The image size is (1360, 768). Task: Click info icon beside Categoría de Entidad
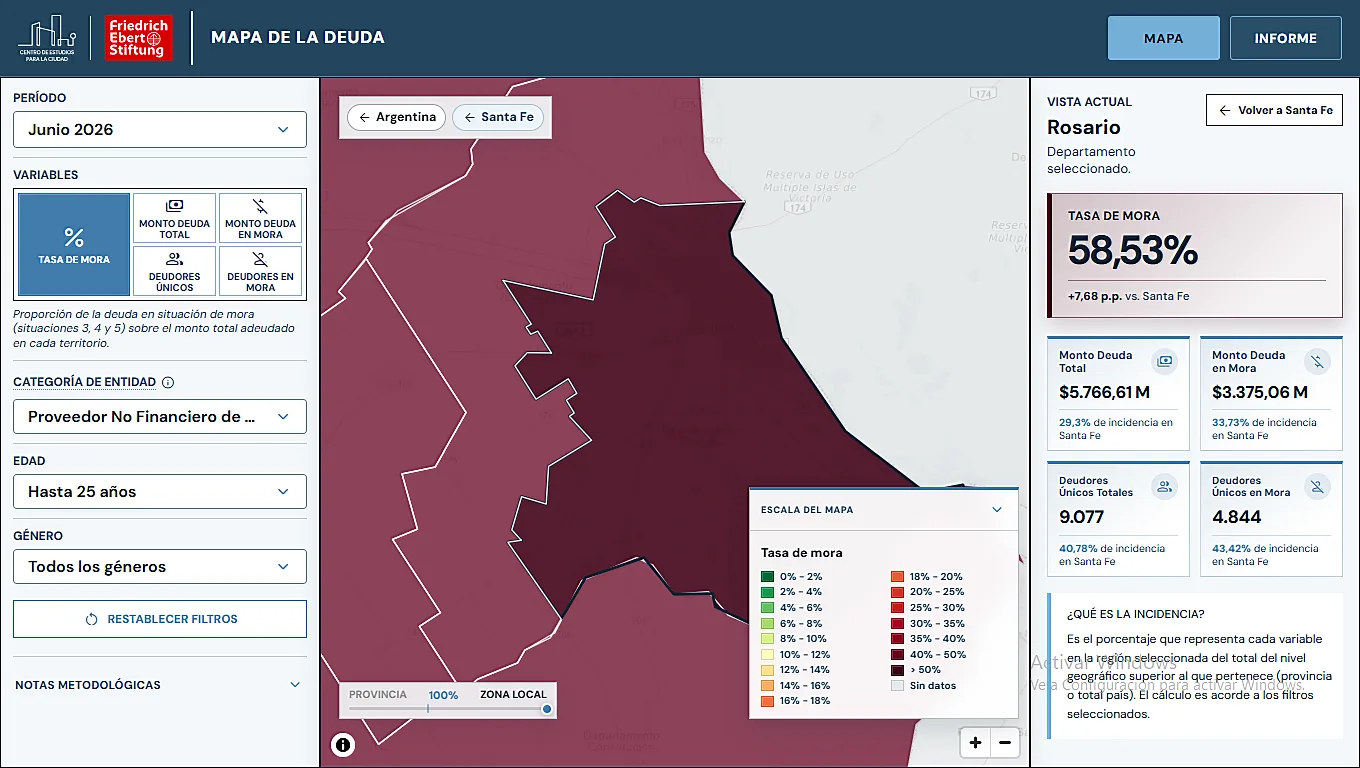(168, 382)
